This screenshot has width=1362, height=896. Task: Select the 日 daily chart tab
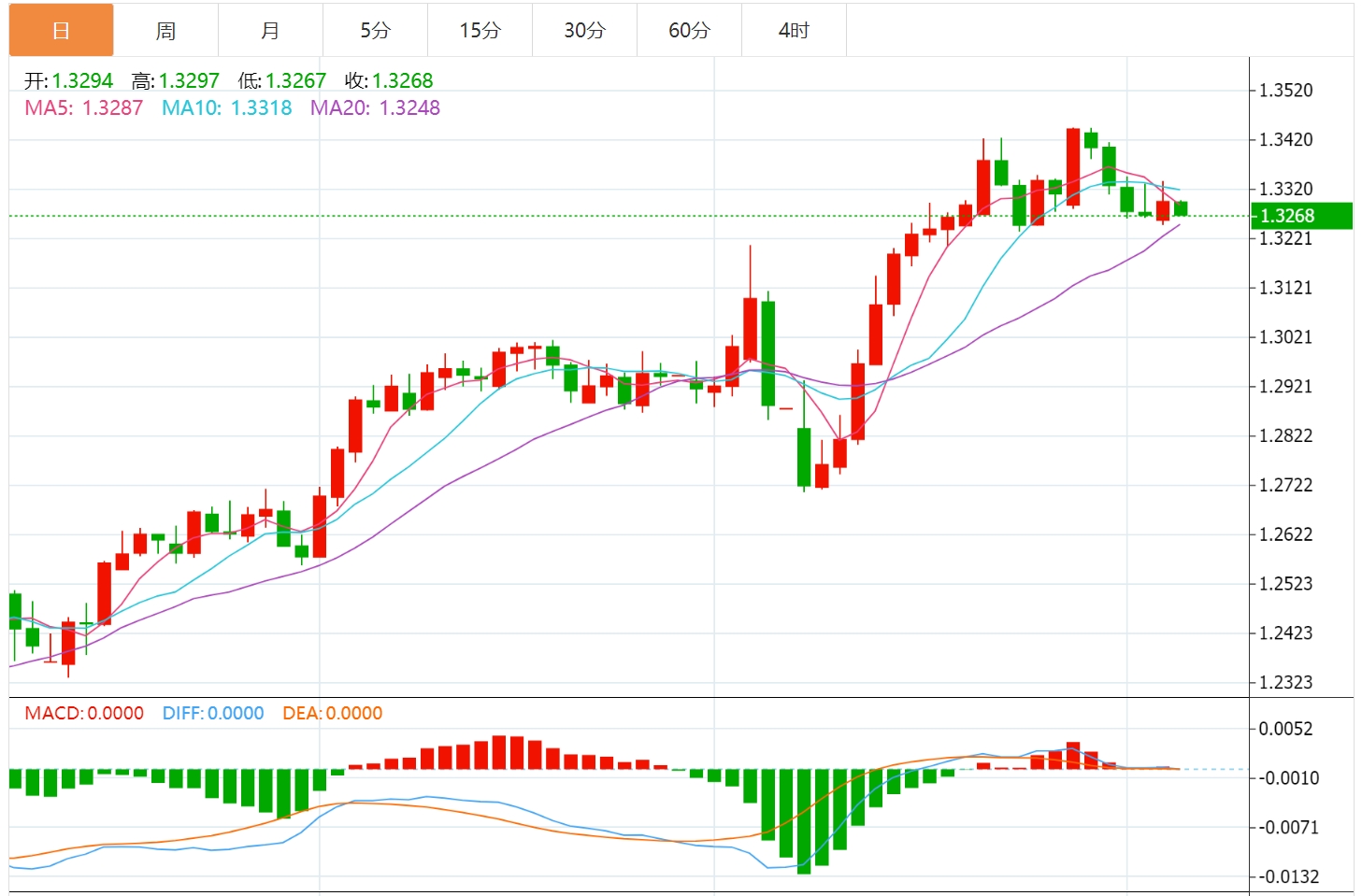(x=62, y=31)
